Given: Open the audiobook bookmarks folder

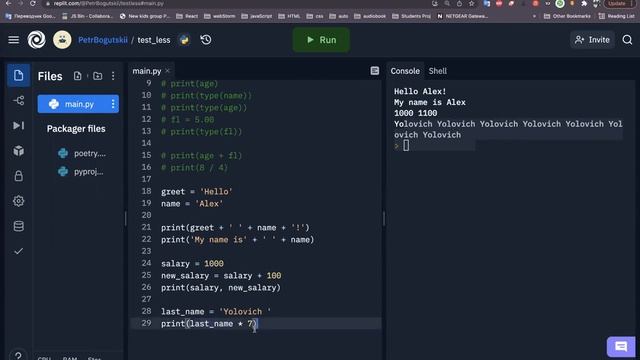Looking at the screenshot, I should [370, 16].
